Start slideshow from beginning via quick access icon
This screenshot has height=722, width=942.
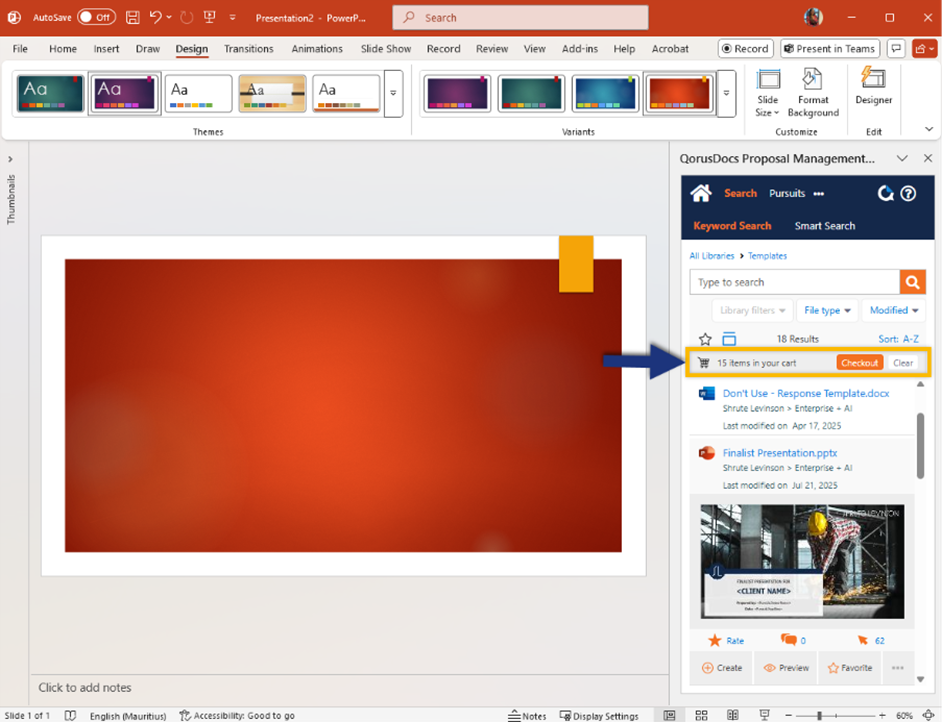(210, 17)
